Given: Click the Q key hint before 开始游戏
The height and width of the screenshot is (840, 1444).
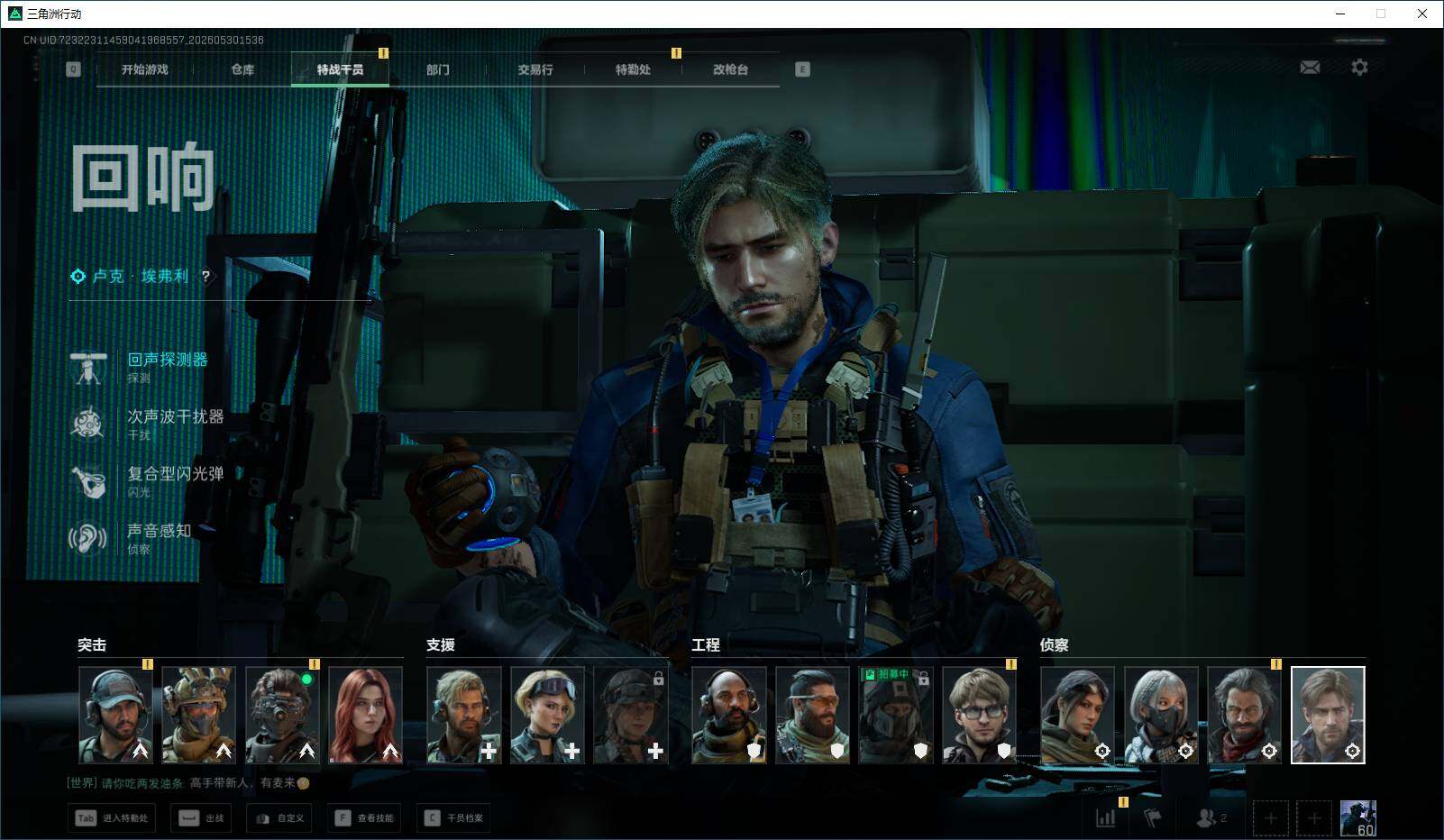Looking at the screenshot, I should point(74,69).
